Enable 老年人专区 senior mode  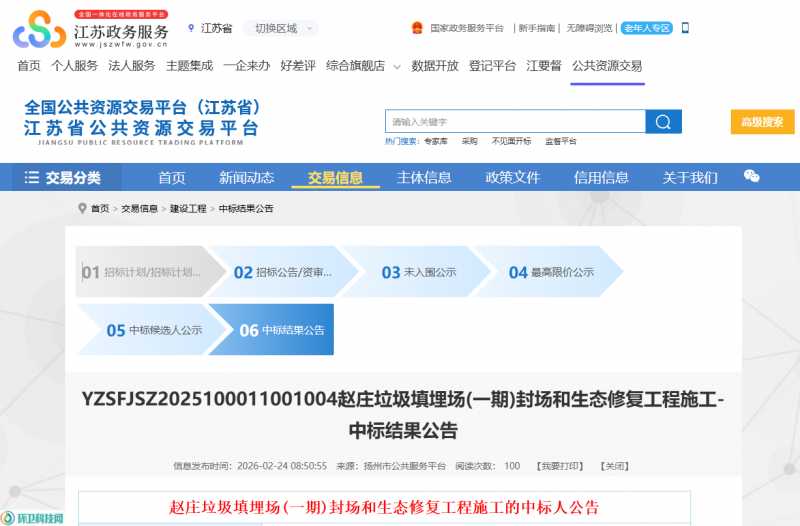(647, 28)
